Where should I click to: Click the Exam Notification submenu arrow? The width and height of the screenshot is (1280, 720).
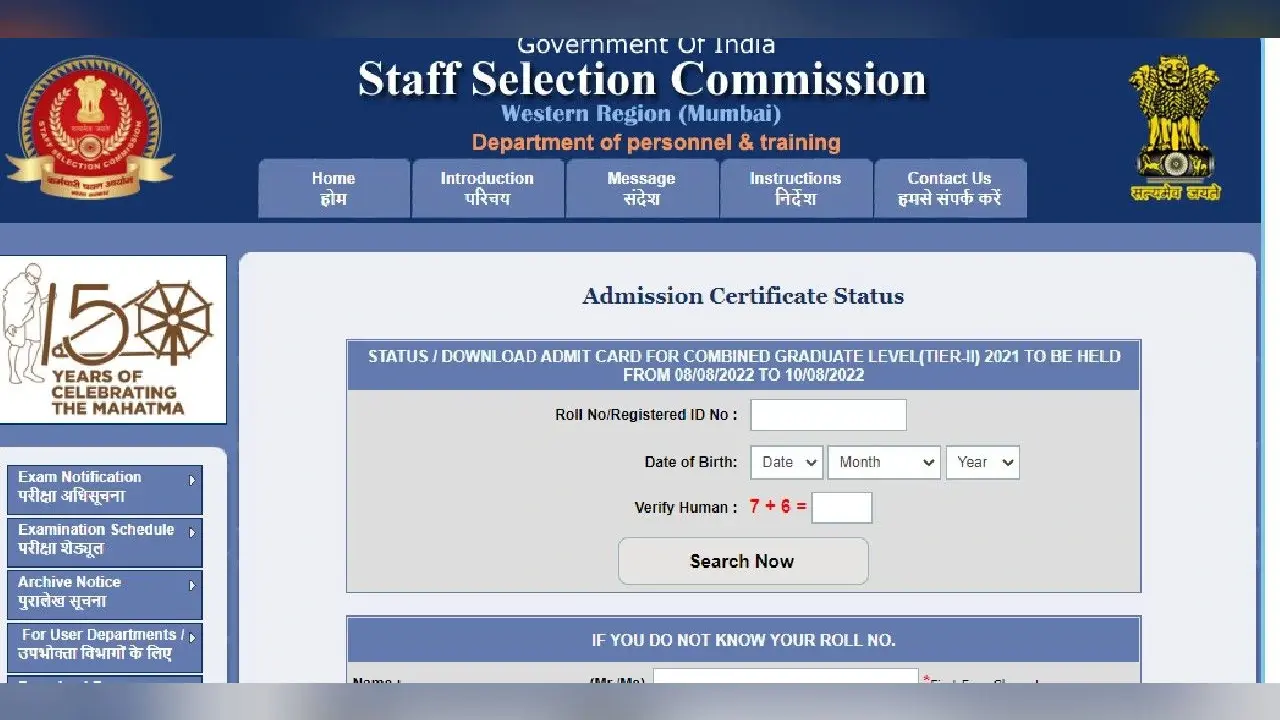[x=192, y=480]
